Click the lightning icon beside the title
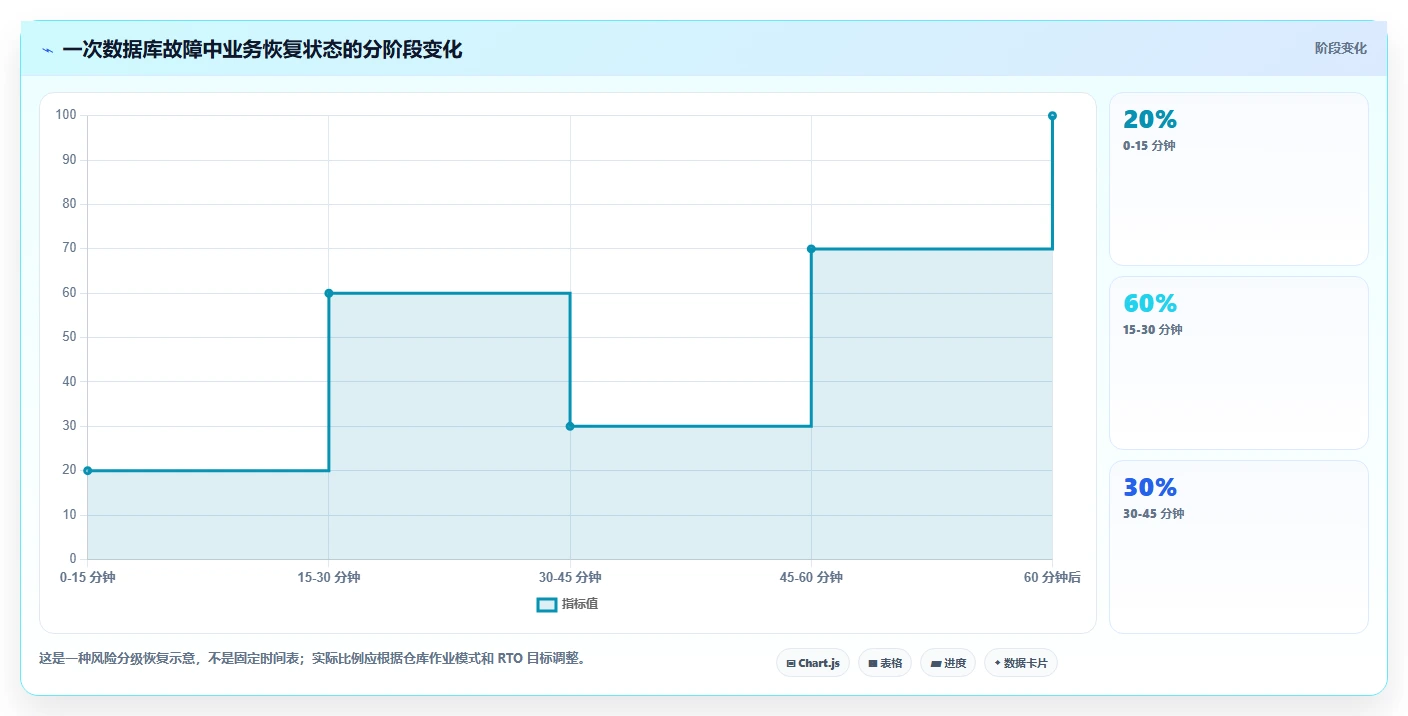The height and width of the screenshot is (716, 1408). click(x=47, y=50)
